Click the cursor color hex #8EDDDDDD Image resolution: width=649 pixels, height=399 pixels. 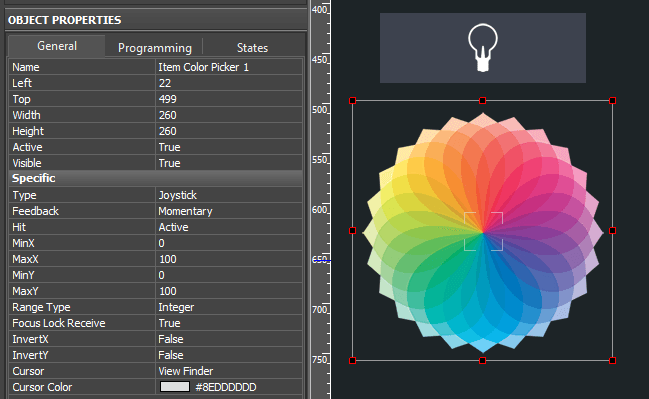pyautogui.click(x=226, y=387)
